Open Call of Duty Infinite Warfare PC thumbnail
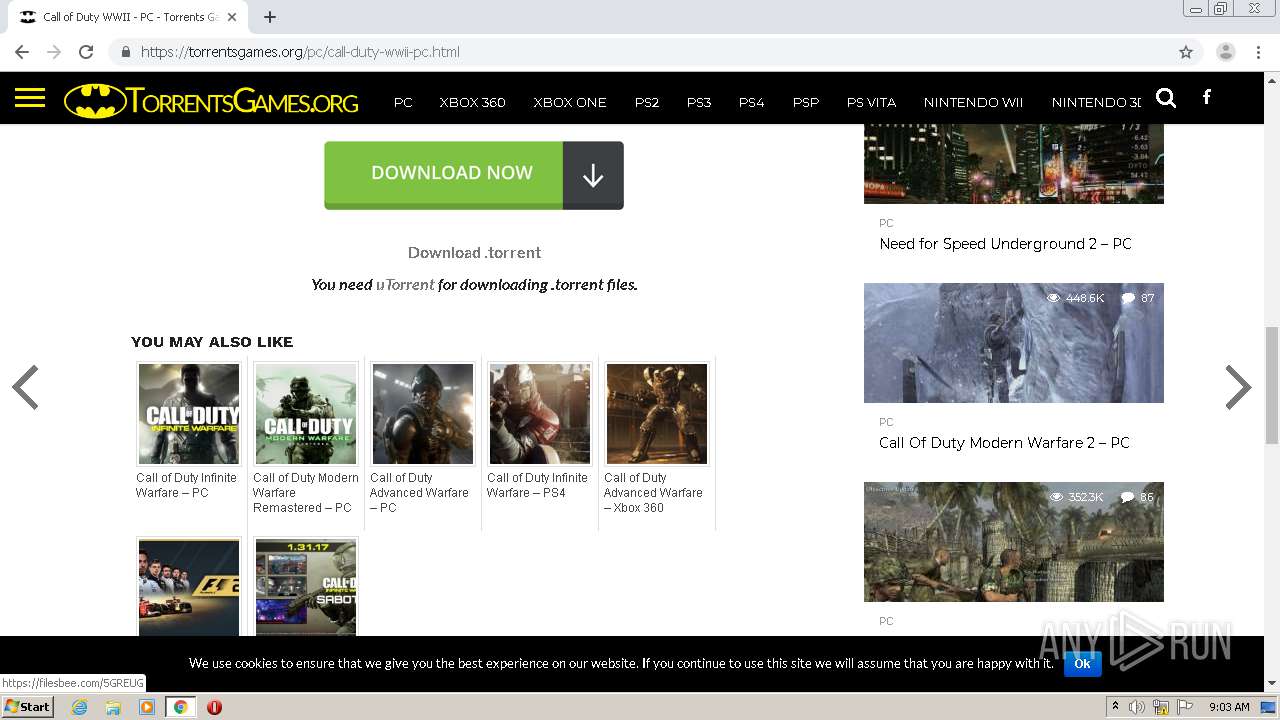Viewport: 1280px width, 720px height. coord(189,414)
